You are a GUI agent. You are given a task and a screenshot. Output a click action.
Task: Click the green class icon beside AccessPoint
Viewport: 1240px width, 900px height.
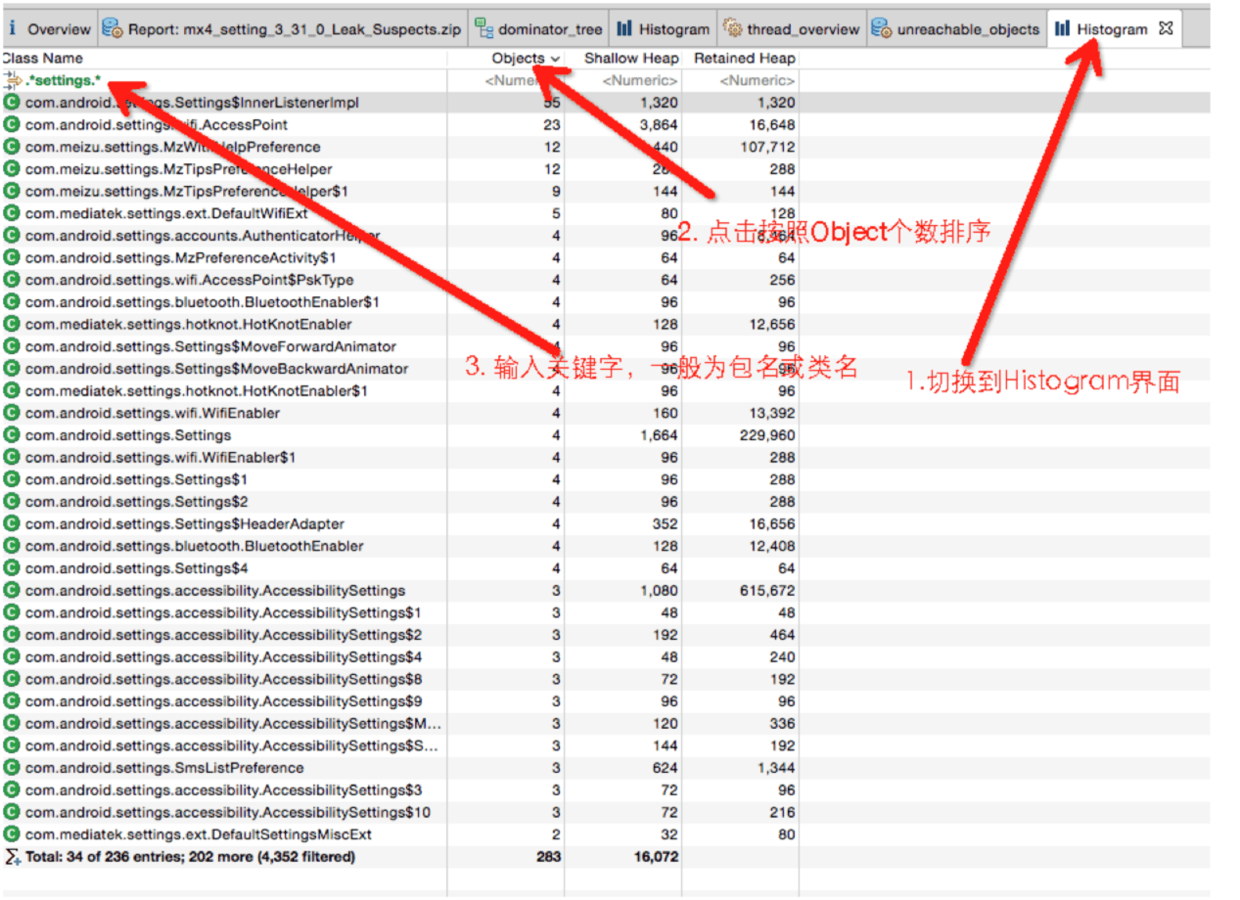coord(12,125)
